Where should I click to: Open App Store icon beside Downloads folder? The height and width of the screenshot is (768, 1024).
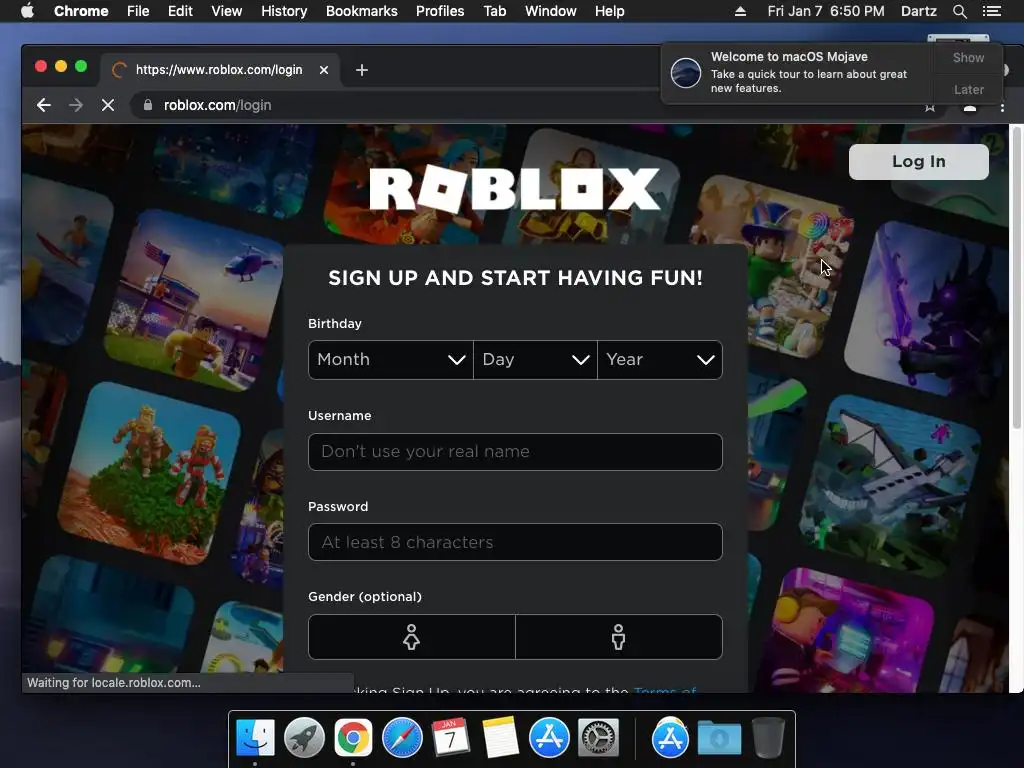click(670, 738)
